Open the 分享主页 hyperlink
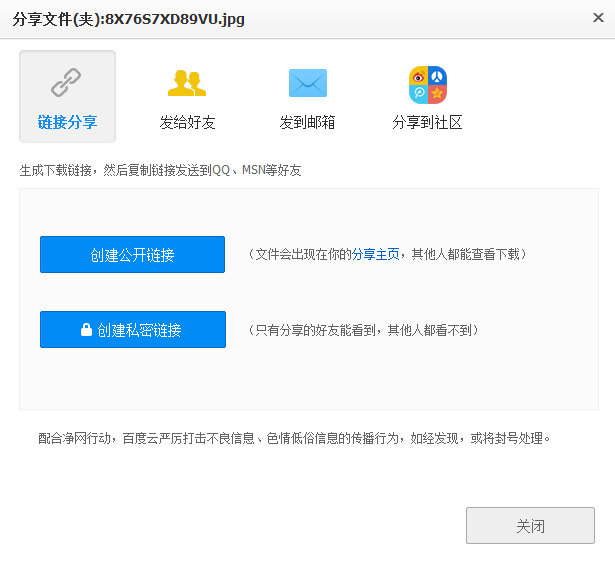 click(x=375, y=254)
